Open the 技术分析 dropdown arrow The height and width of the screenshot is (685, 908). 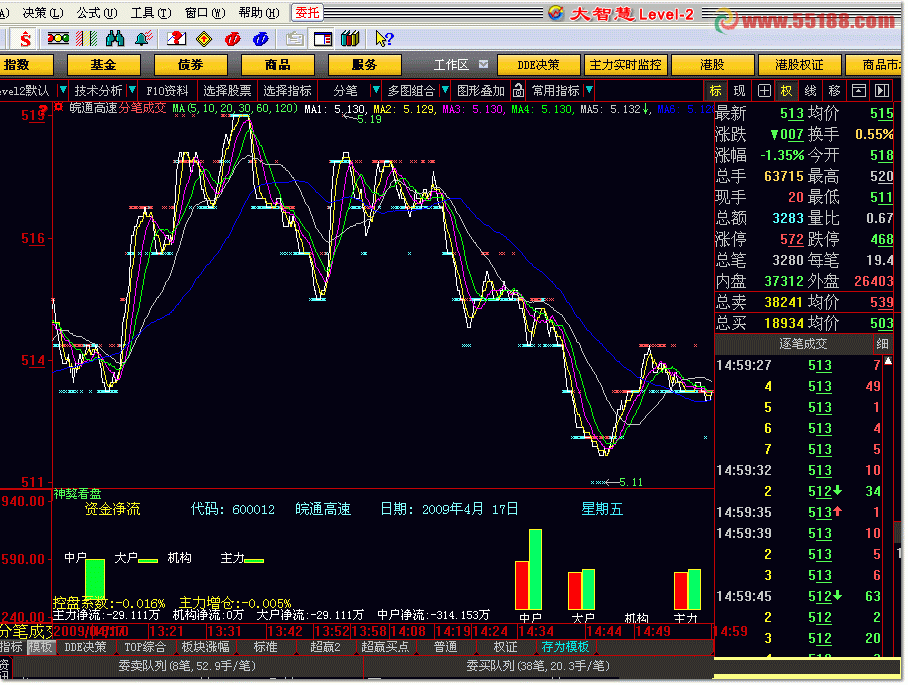point(132,90)
